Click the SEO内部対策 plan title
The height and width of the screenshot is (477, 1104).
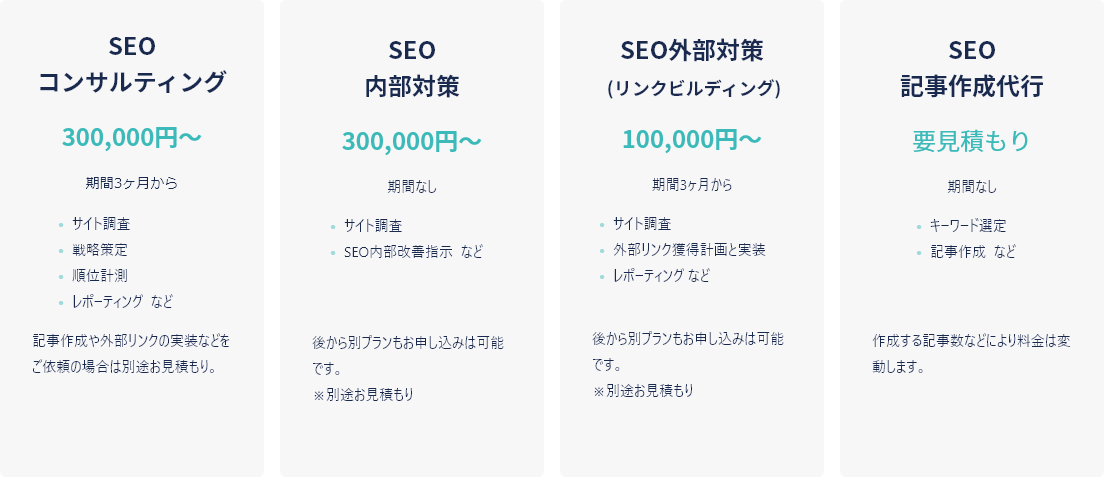click(x=412, y=68)
